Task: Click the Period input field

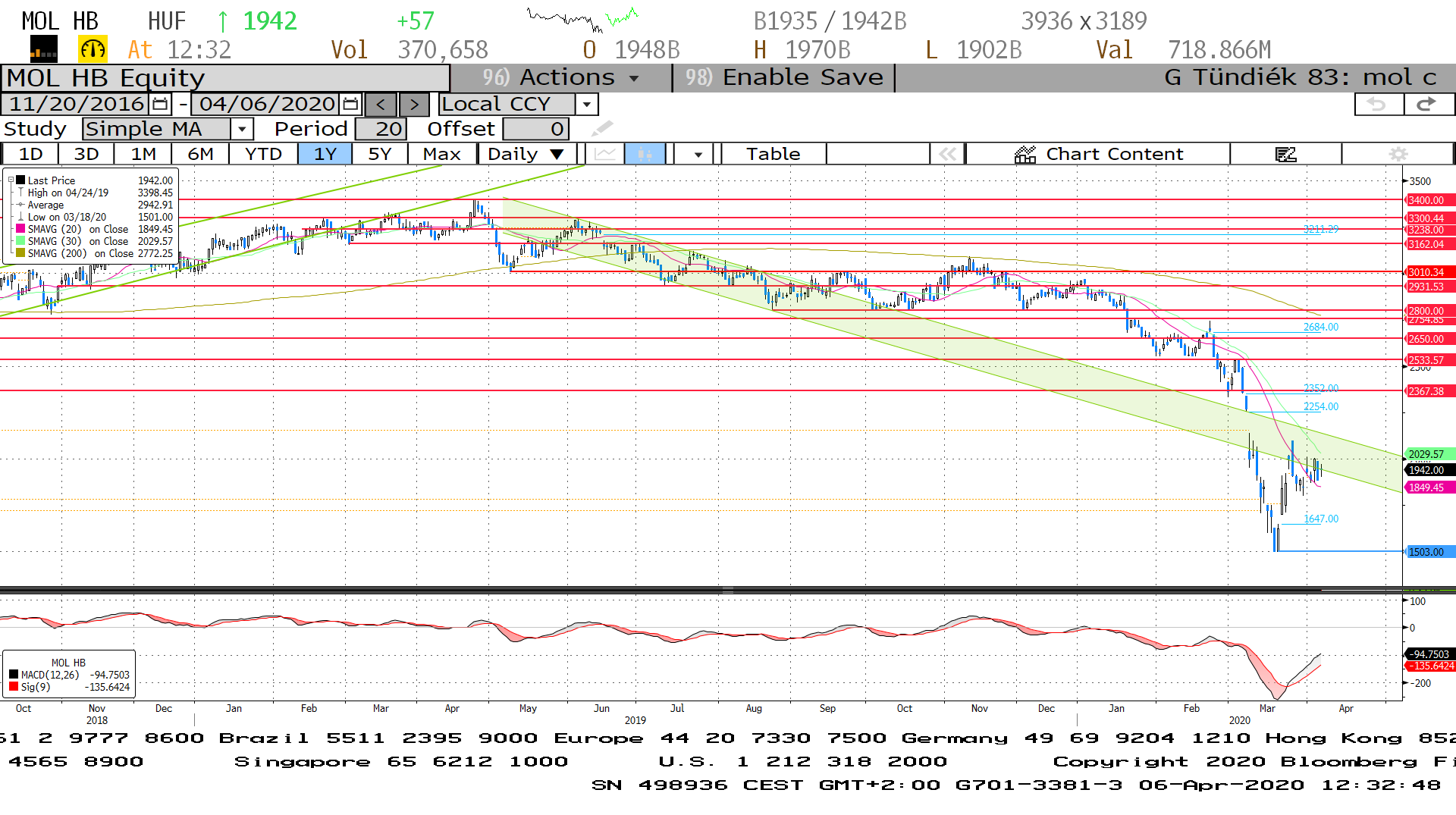Action: coord(381,129)
